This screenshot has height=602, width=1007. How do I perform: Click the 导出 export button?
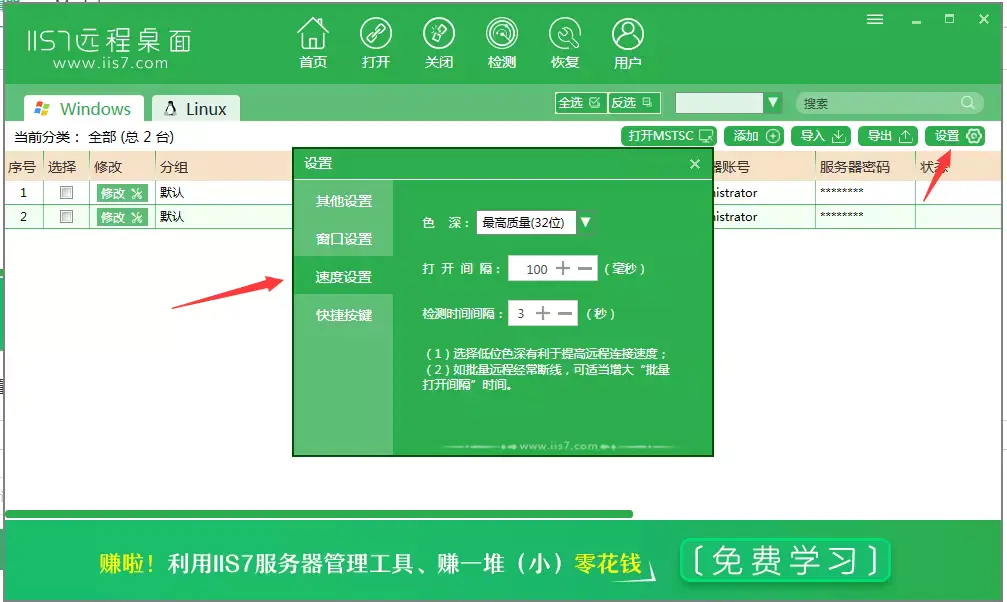pyautogui.click(x=888, y=136)
